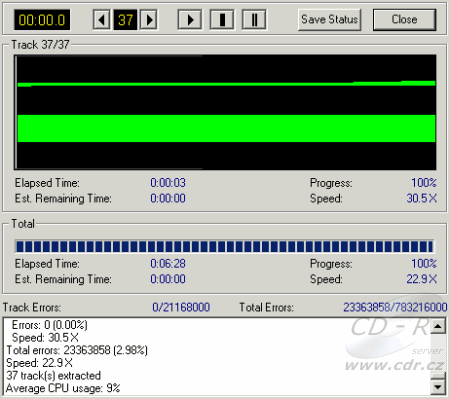
Task: Click the Total blue progress bar
Action: (x=224, y=246)
